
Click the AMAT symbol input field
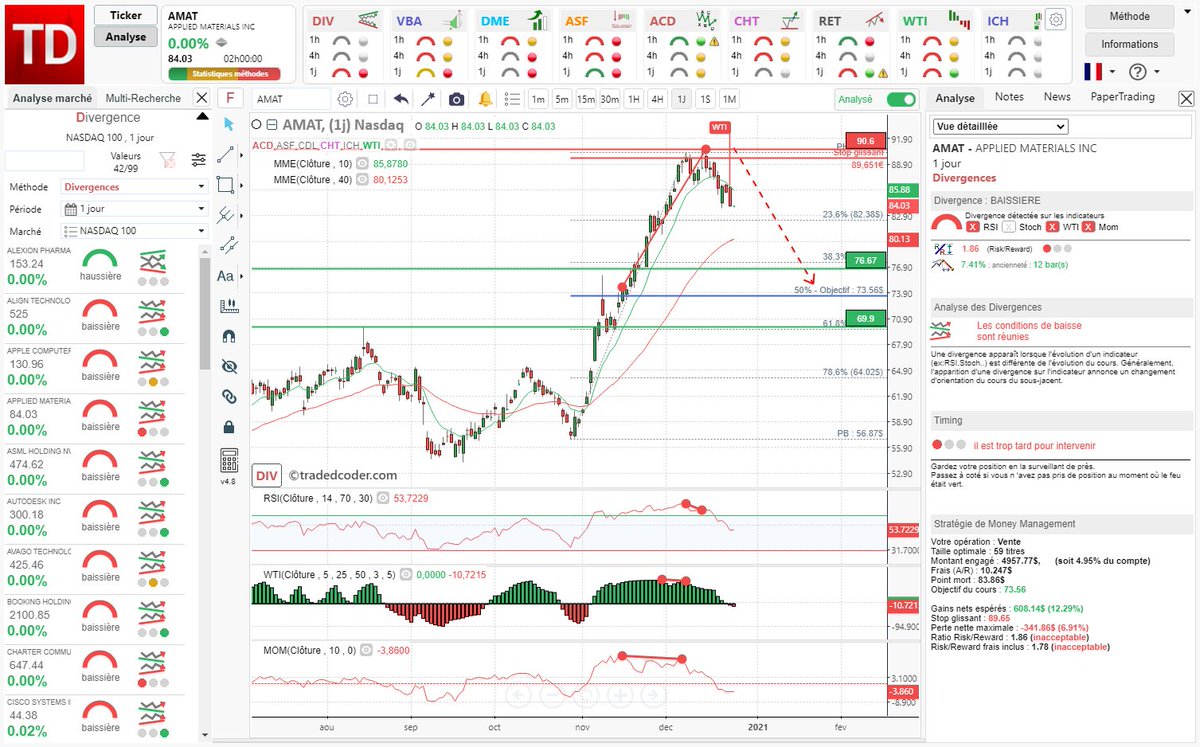coord(291,99)
